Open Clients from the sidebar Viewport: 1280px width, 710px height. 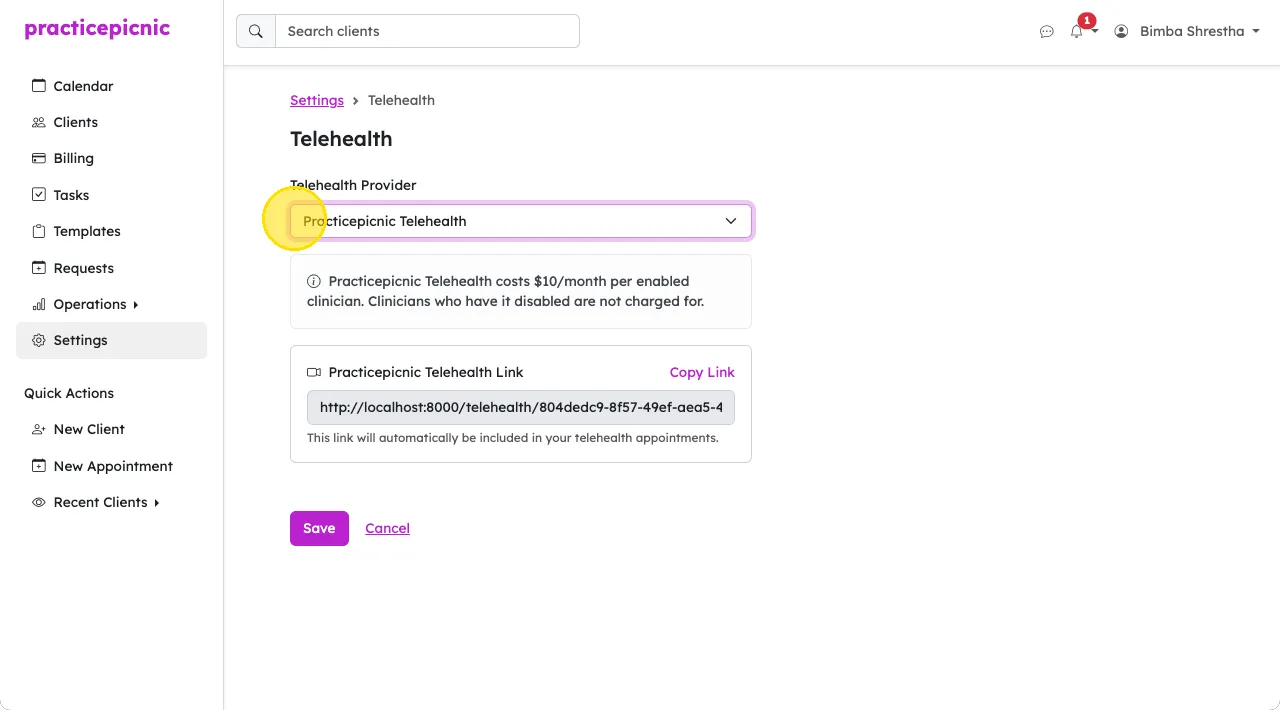[111, 122]
